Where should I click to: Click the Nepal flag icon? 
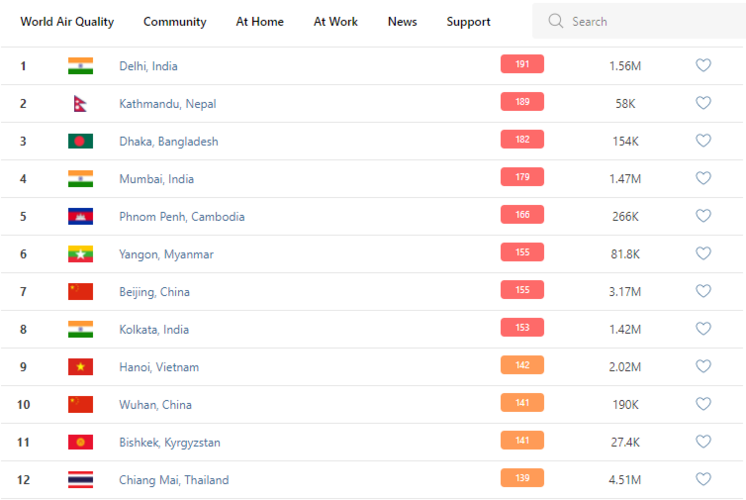(x=80, y=104)
